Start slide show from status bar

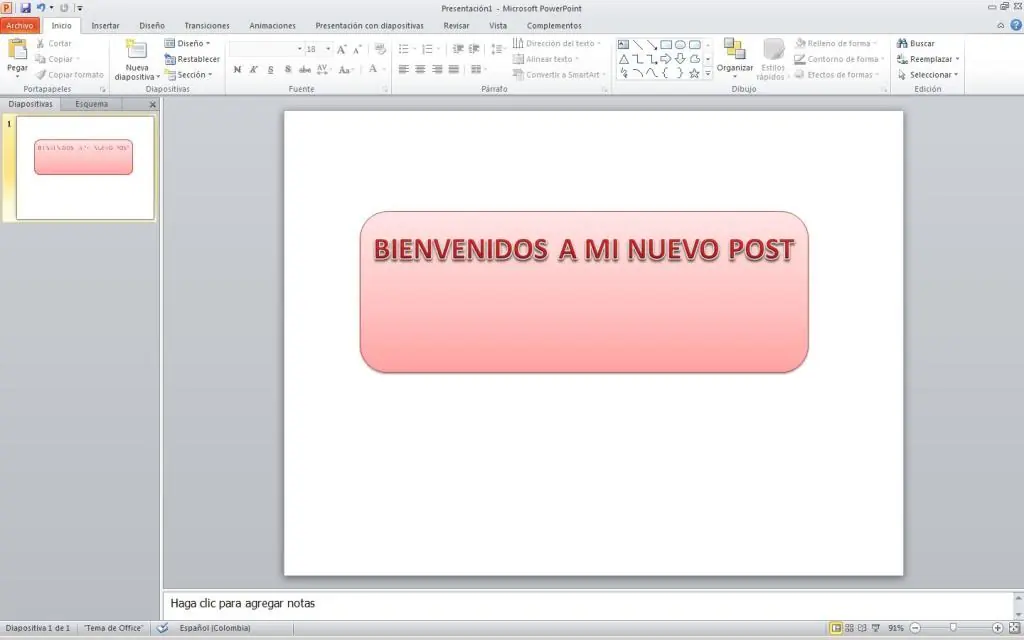(x=876, y=628)
